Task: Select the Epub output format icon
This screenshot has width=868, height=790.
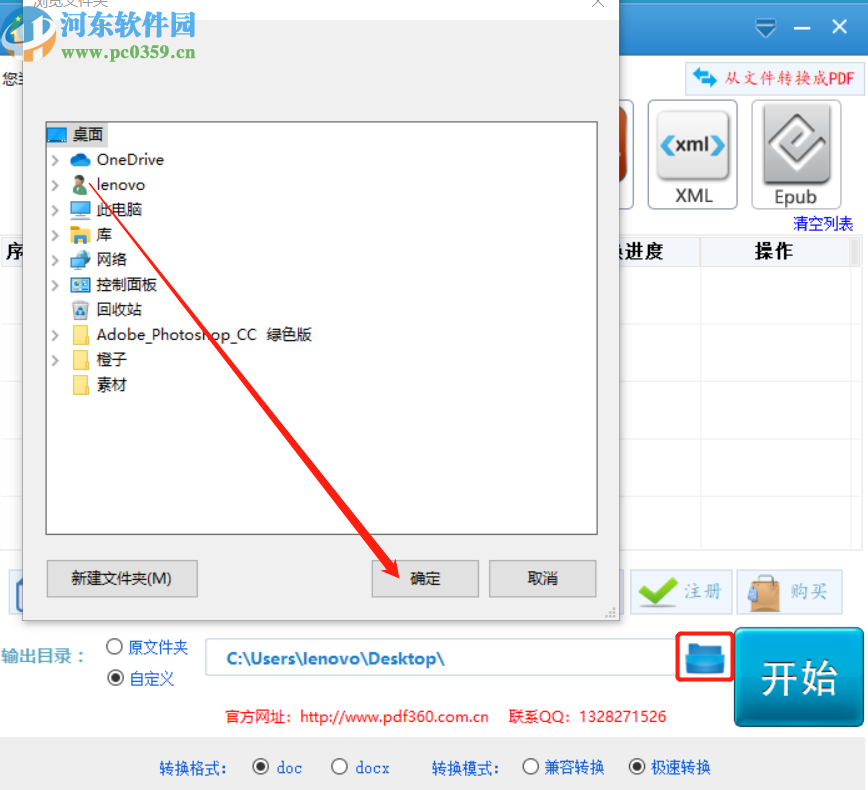Action: 796,154
